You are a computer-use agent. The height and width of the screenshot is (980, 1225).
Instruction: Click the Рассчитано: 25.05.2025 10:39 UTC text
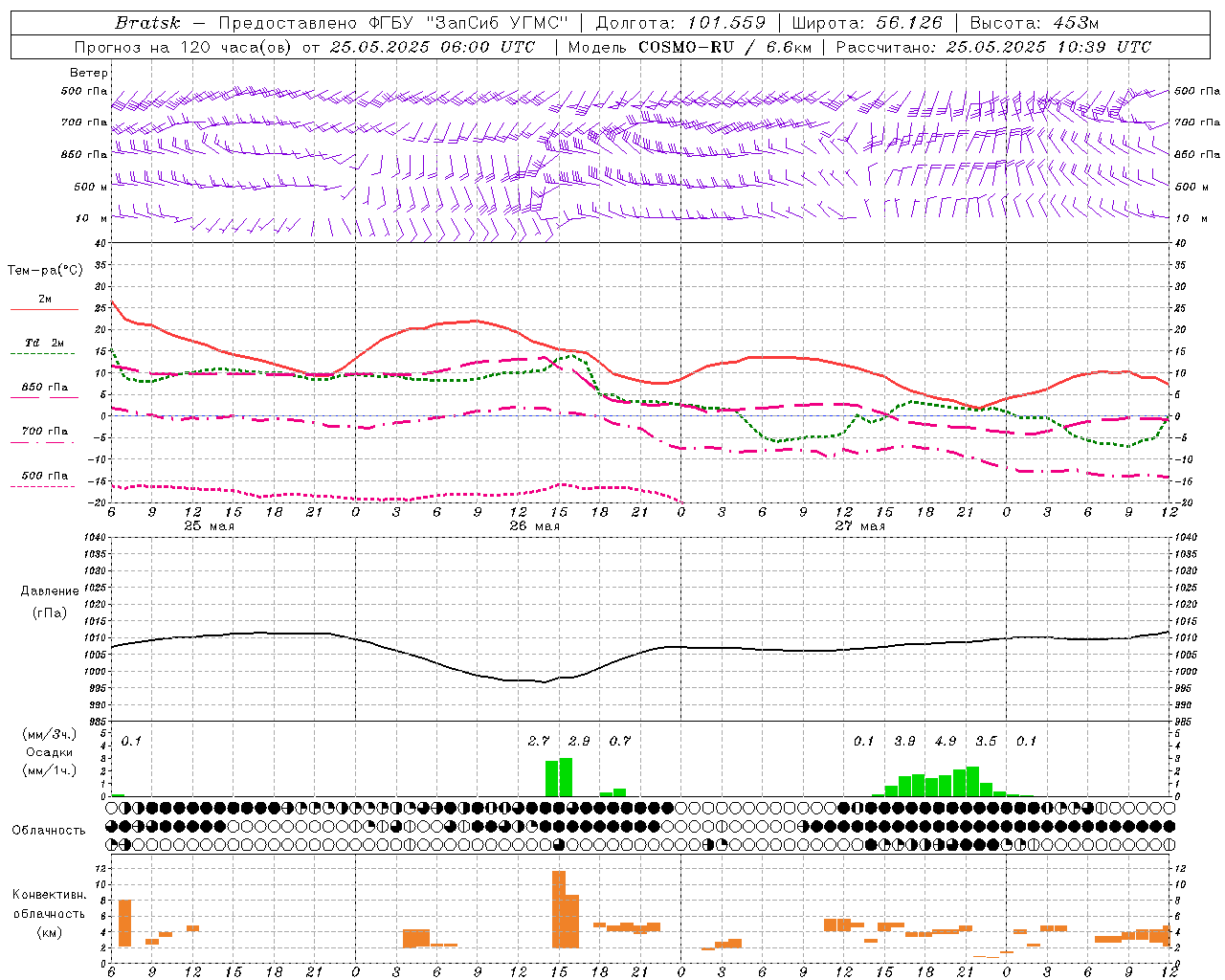[x=993, y=47]
